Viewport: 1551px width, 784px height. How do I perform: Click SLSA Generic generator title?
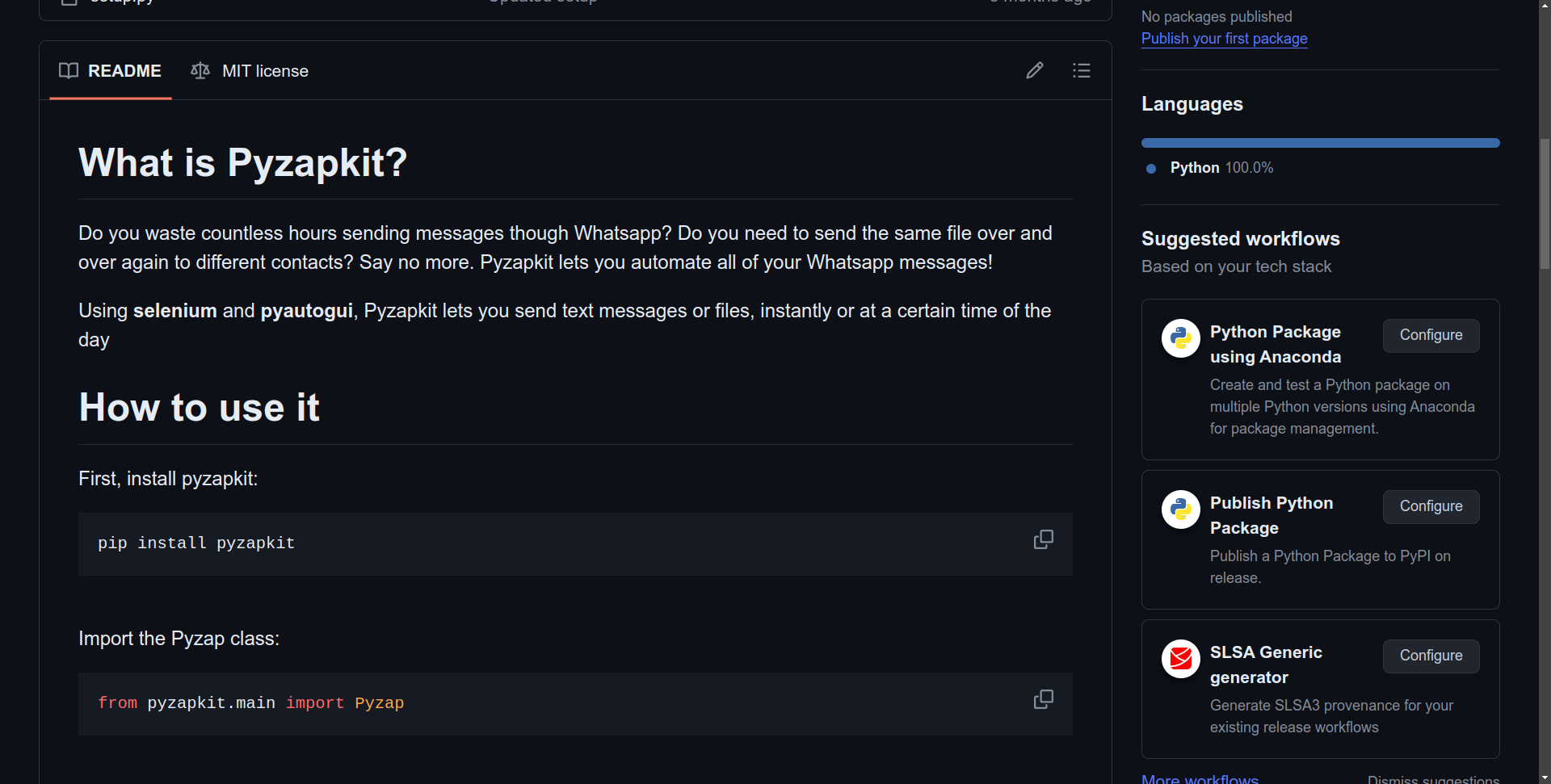(1266, 665)
